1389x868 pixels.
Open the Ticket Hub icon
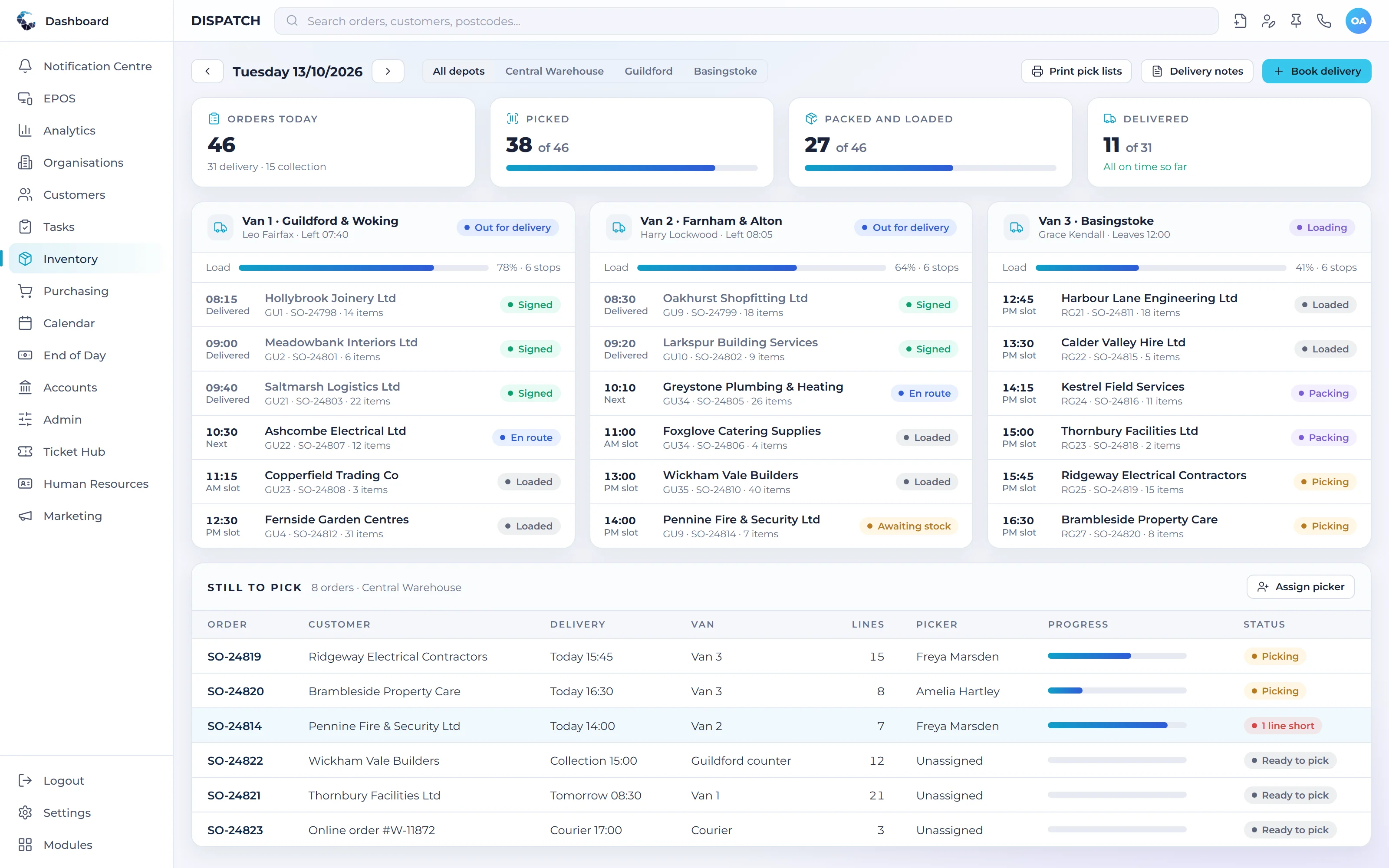[25, 452]
